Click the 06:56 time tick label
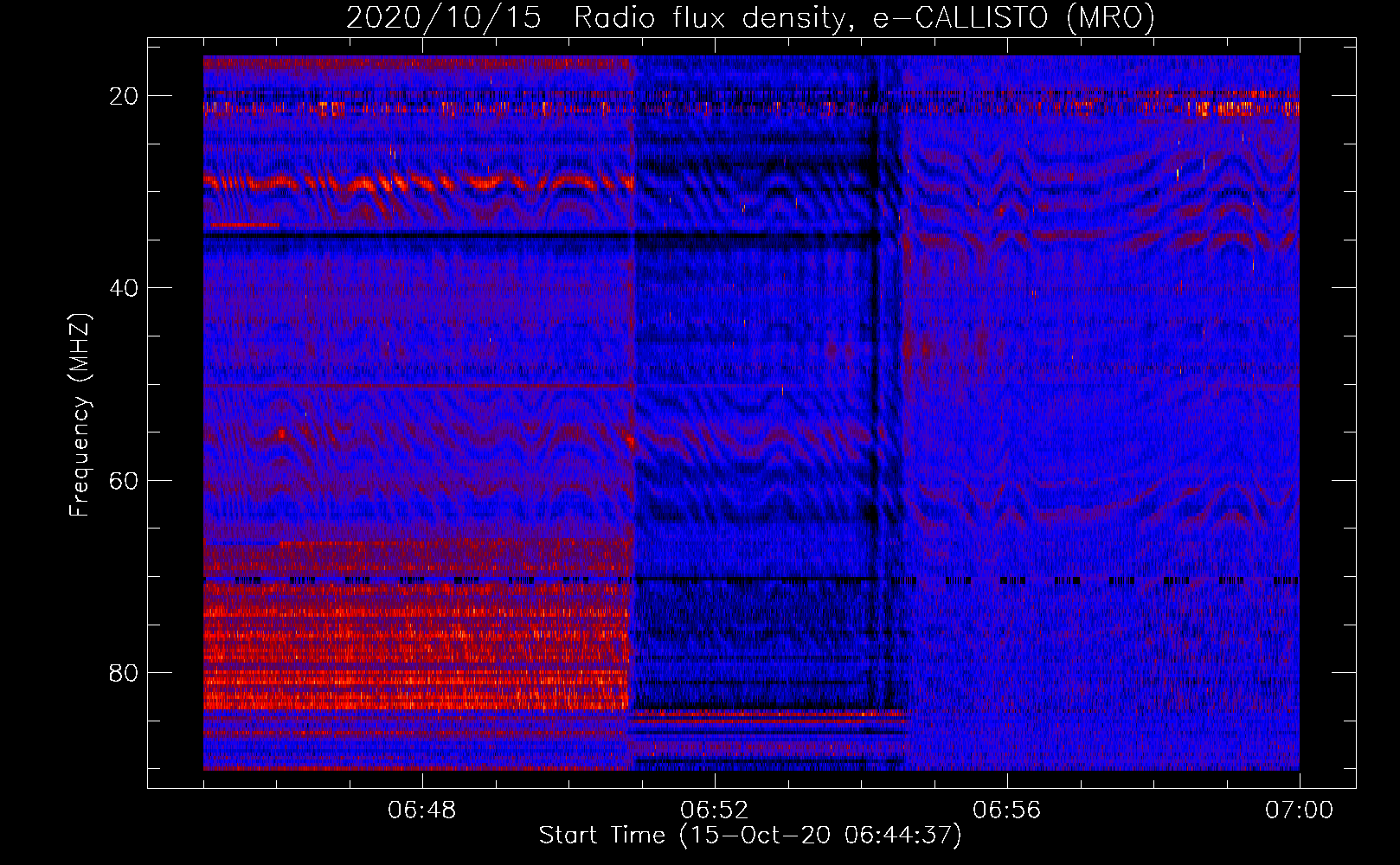The height and width of the screenshot is (865, 1400). pos(1007,811)
